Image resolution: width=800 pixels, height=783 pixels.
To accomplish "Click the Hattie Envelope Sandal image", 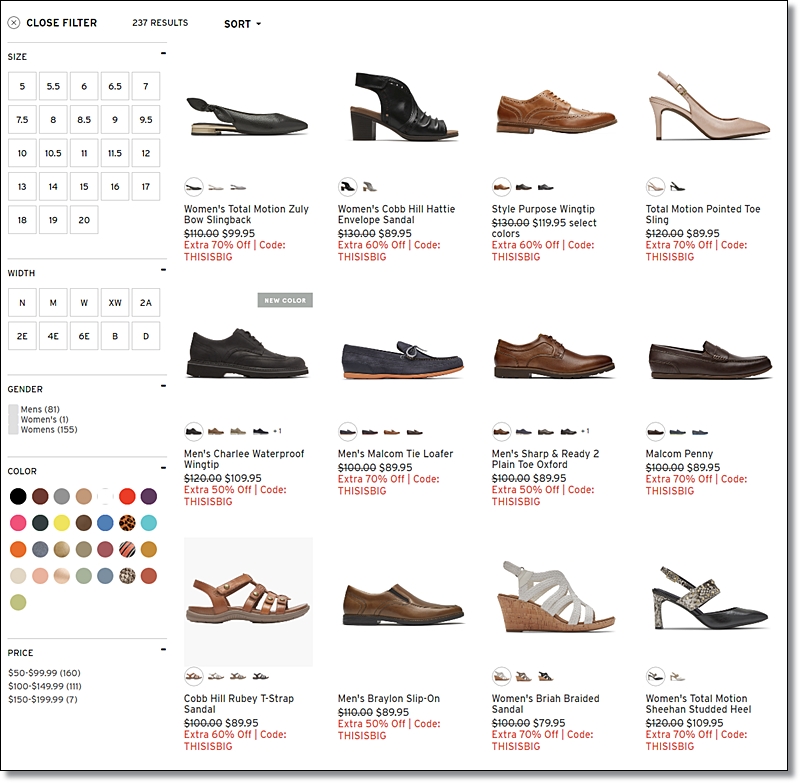I will 403,107.
